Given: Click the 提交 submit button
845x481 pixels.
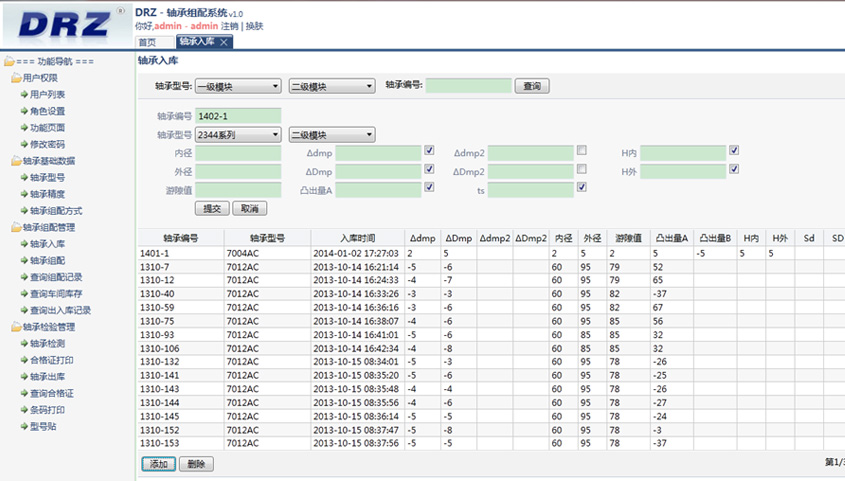Looking at the screenshot, I should pos(211,209).
